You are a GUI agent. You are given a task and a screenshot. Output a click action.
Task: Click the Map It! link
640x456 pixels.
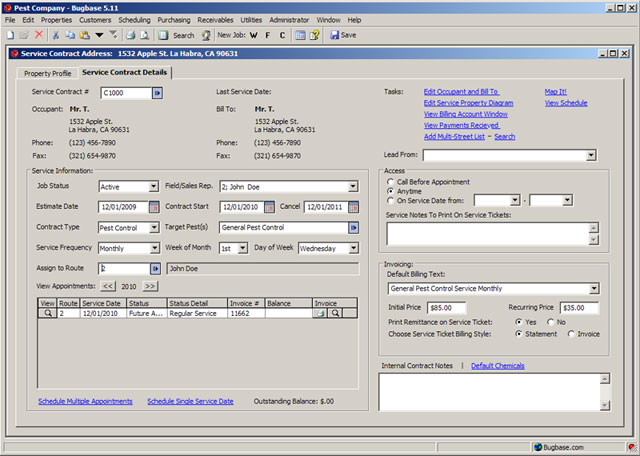556,91
